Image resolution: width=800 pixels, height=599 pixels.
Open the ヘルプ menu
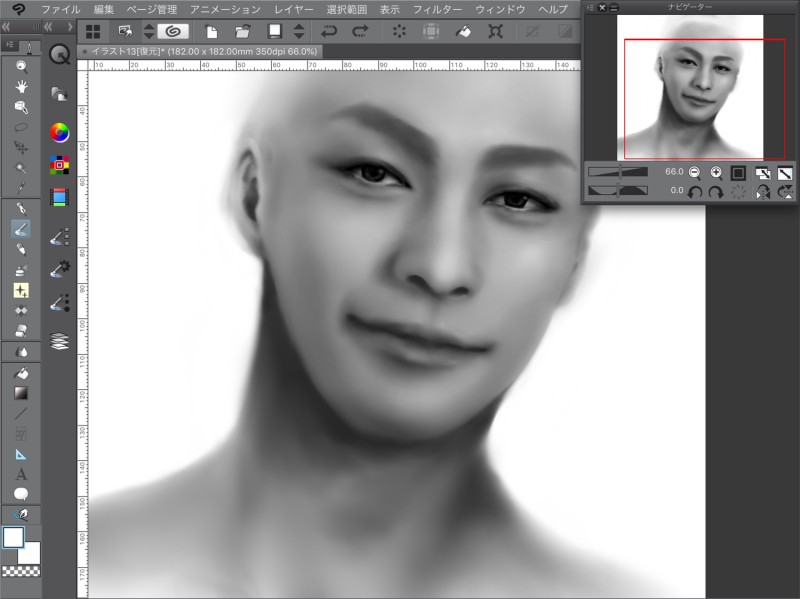(553, 9)
